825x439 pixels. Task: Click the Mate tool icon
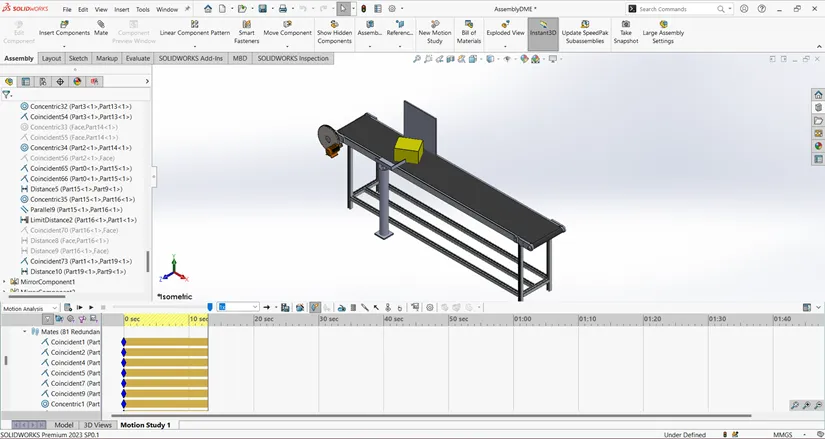100,24
